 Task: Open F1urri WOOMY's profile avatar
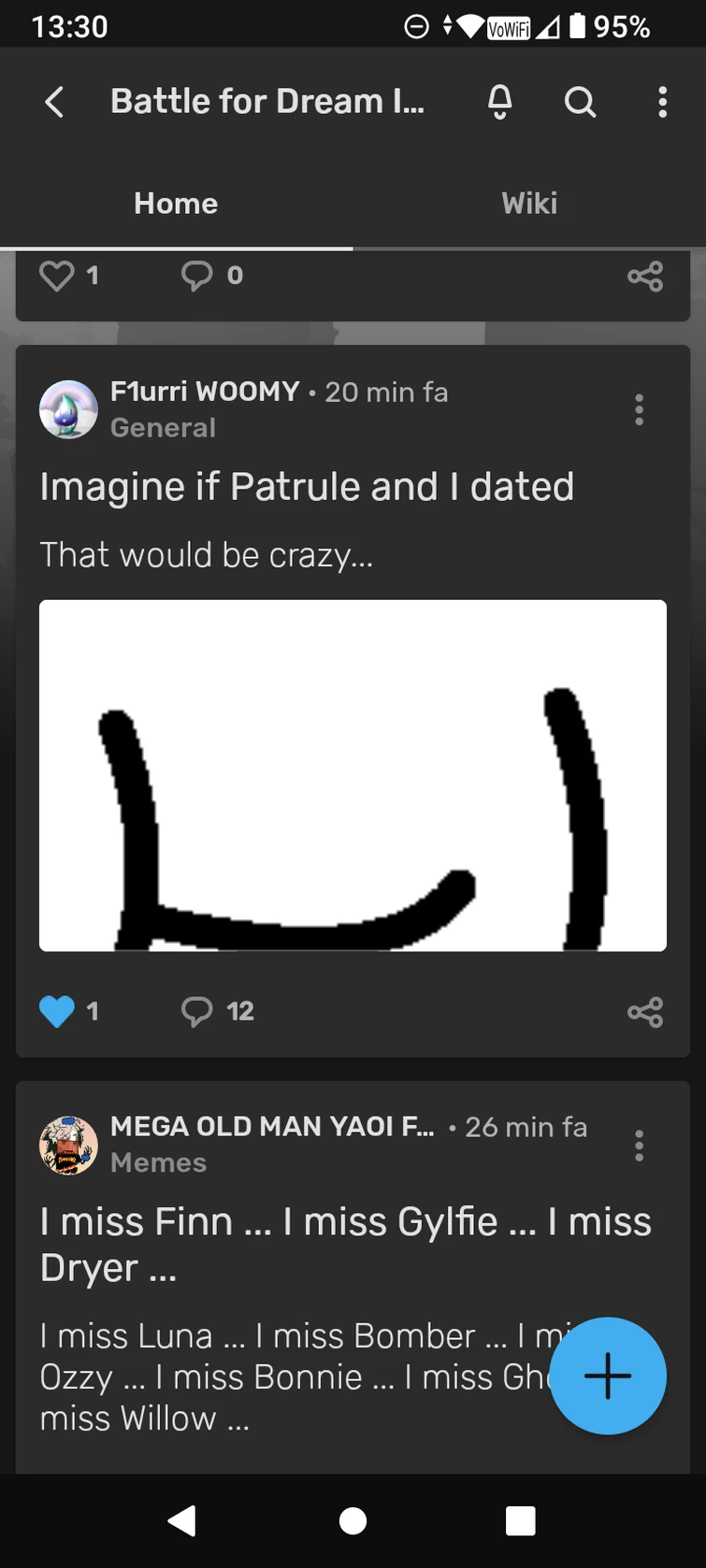(68, 409)
